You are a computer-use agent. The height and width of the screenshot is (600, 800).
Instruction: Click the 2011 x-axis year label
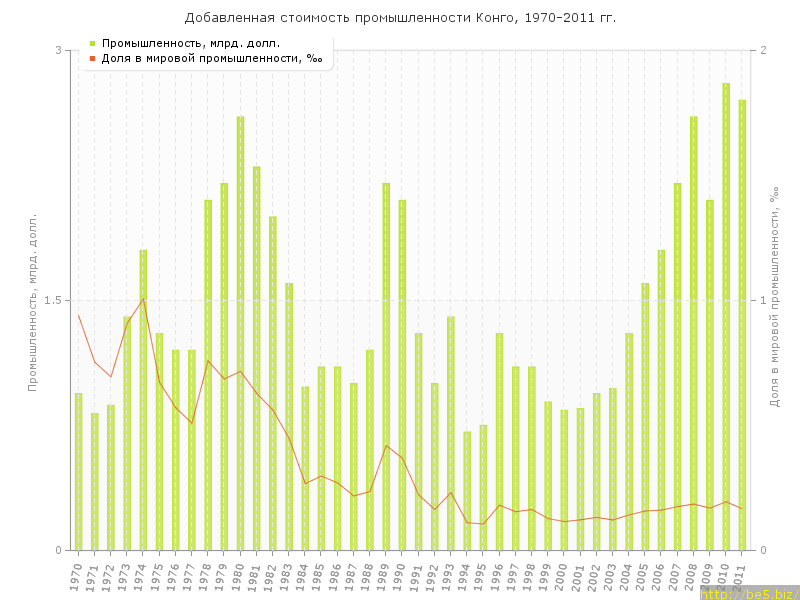click(740, 576)
